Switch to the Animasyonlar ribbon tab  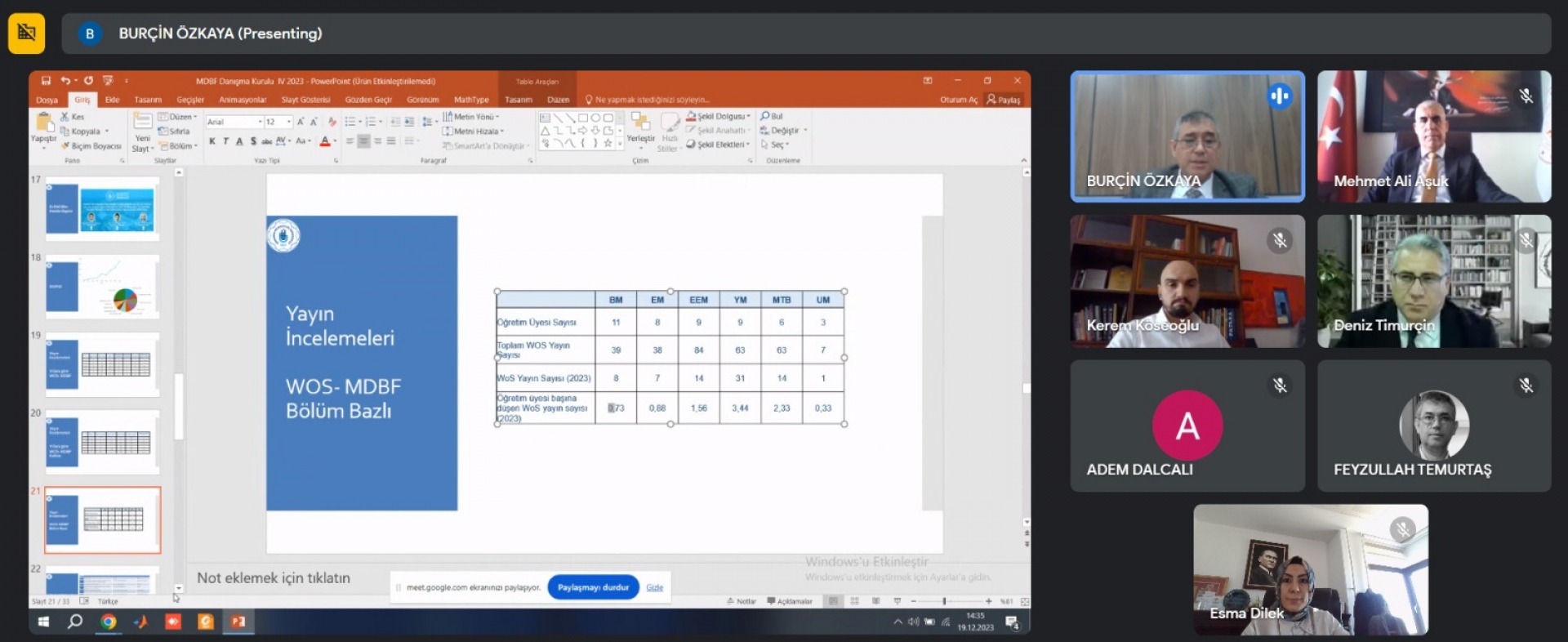point(243,100)
